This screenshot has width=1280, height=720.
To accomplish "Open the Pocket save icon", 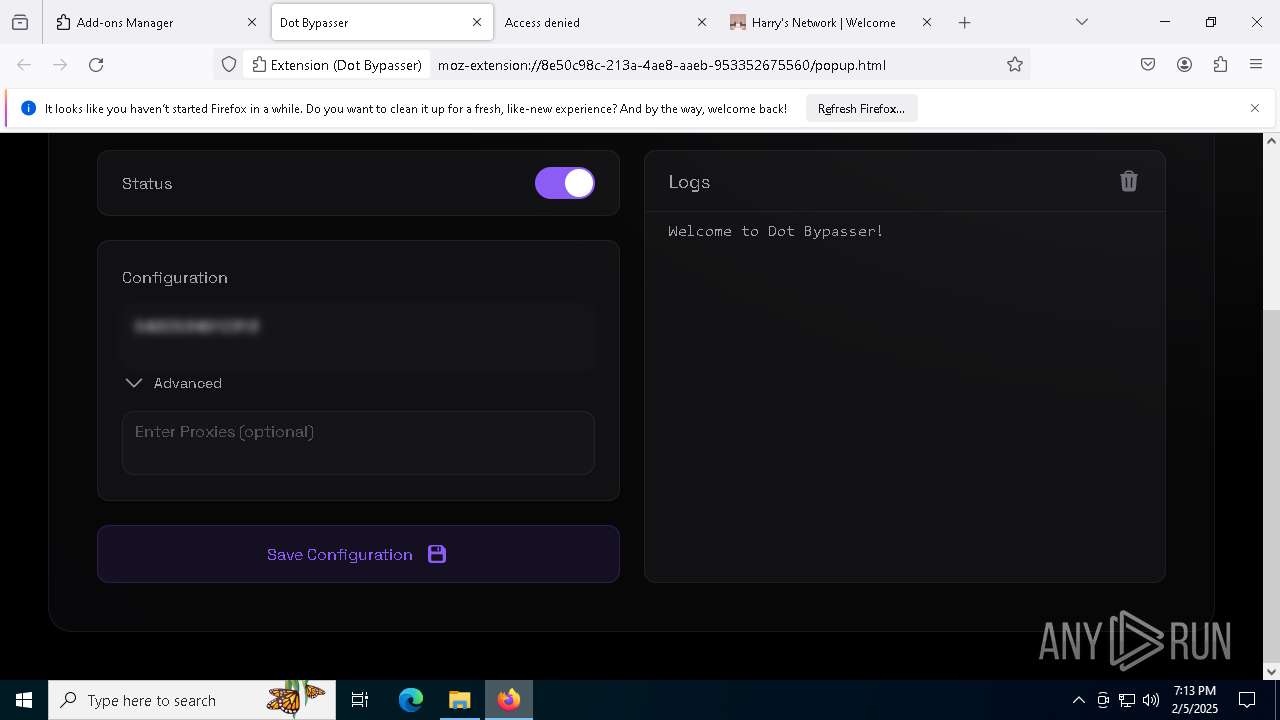I will pos(1148,65).
